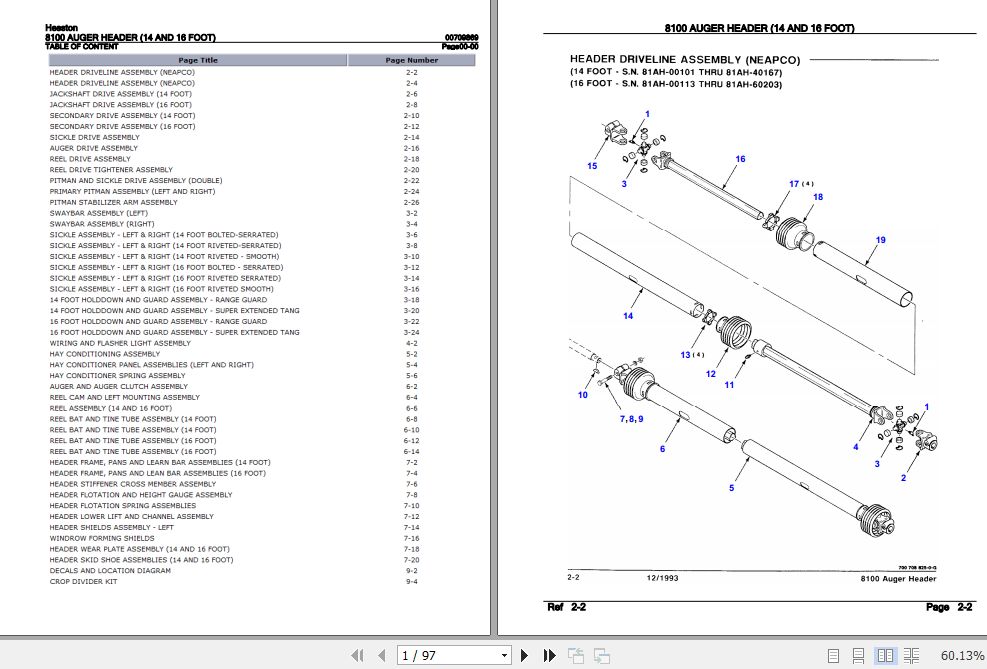Enable book view with continuous facing pages
This screenshot has width=987, height=669.
point(911,655)
